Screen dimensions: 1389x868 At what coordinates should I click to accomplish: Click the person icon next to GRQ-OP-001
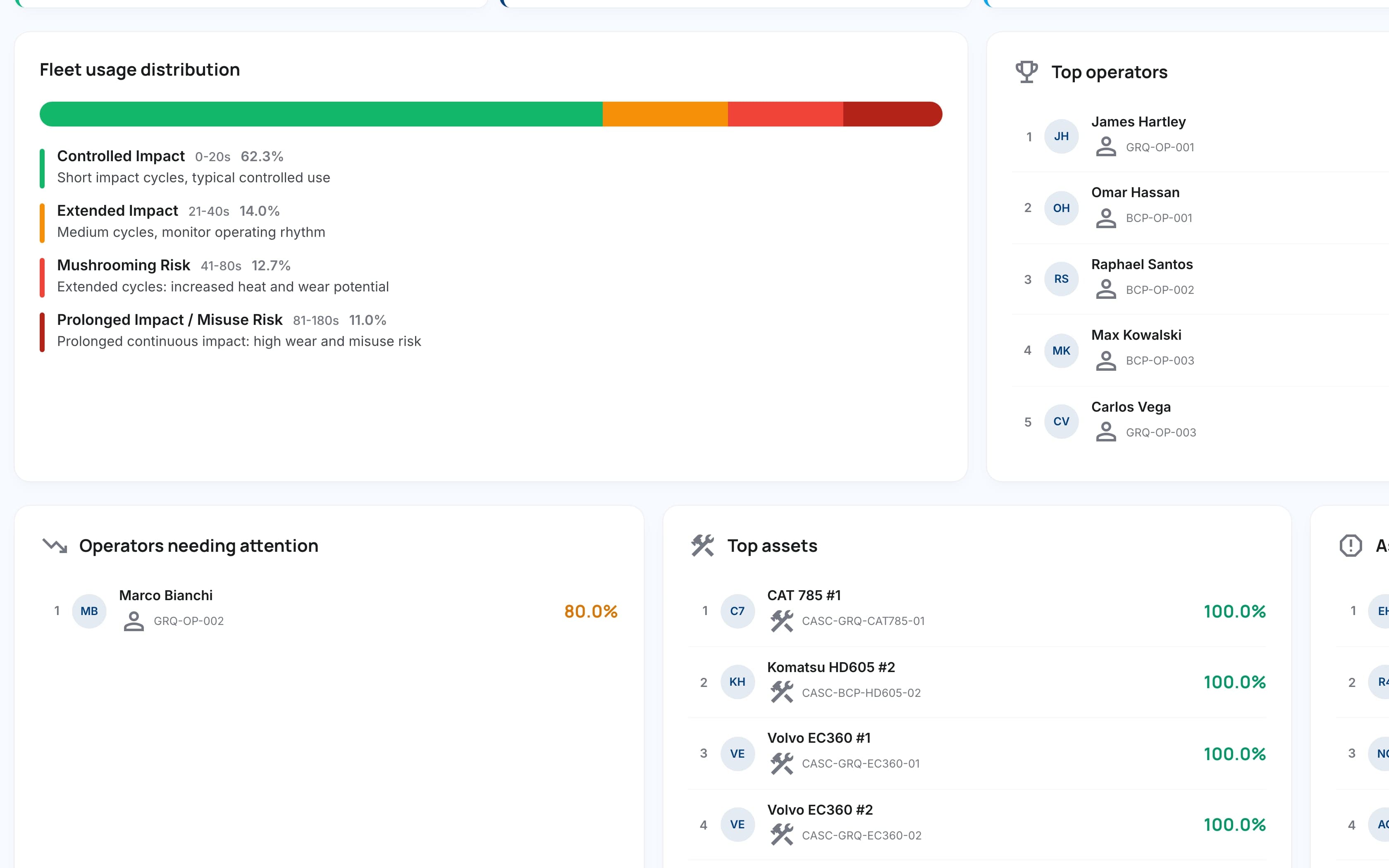point(1106,147)
